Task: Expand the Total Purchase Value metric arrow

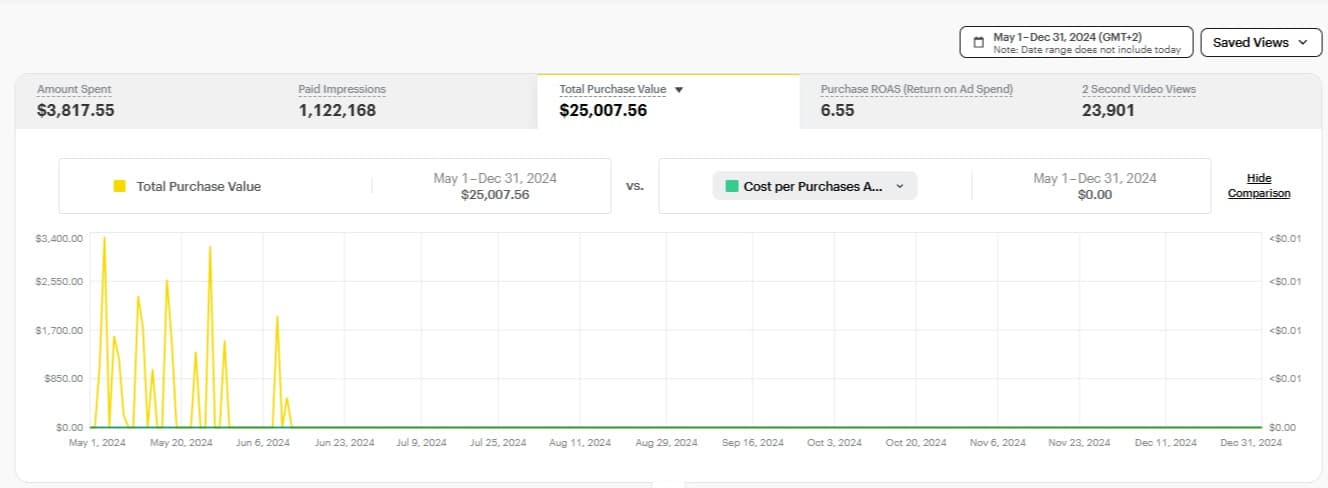Action: (679, 90)
